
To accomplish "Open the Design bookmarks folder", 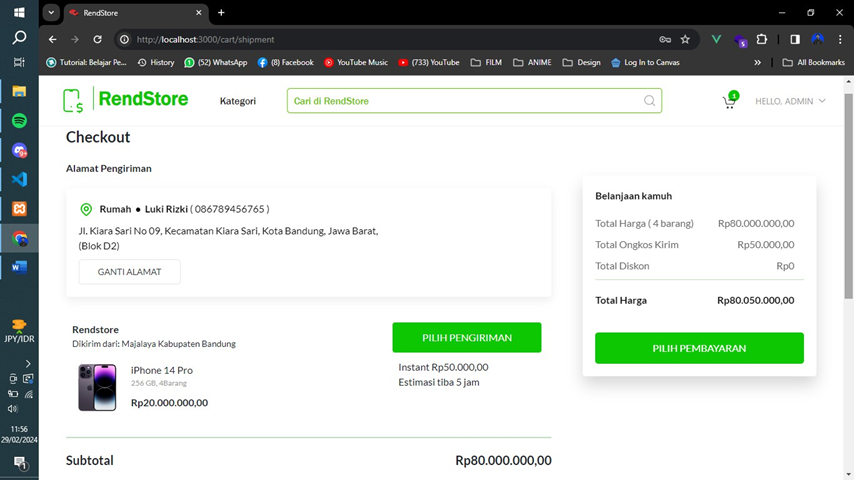I will click(x=582, y=63).
